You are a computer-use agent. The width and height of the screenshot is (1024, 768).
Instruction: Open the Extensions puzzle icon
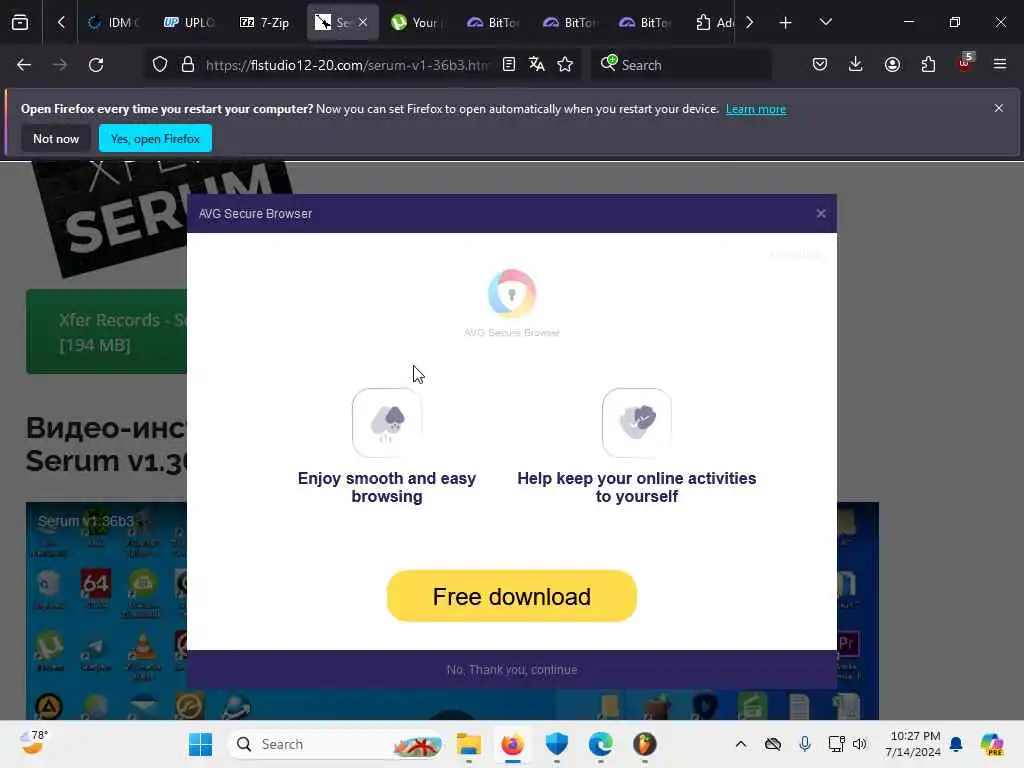[928, 65]
